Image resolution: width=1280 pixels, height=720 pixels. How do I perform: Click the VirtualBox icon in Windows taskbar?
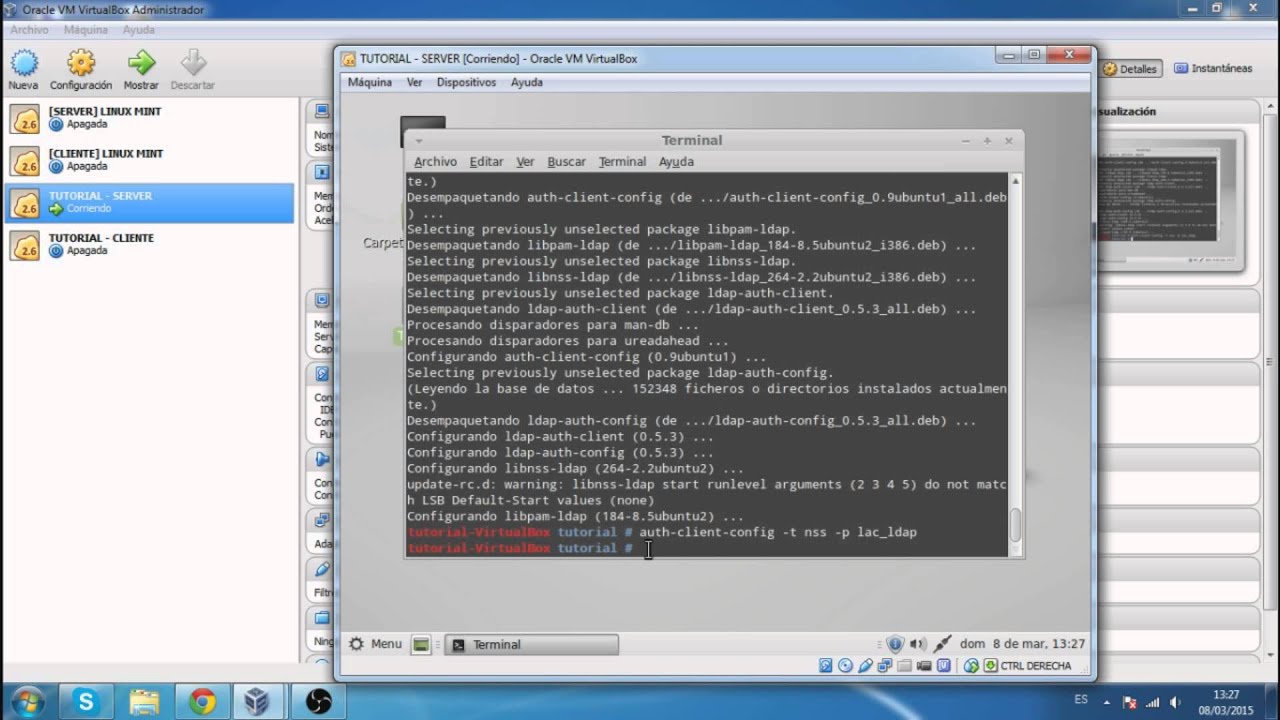pyautogui.click(x=257, y=702)
